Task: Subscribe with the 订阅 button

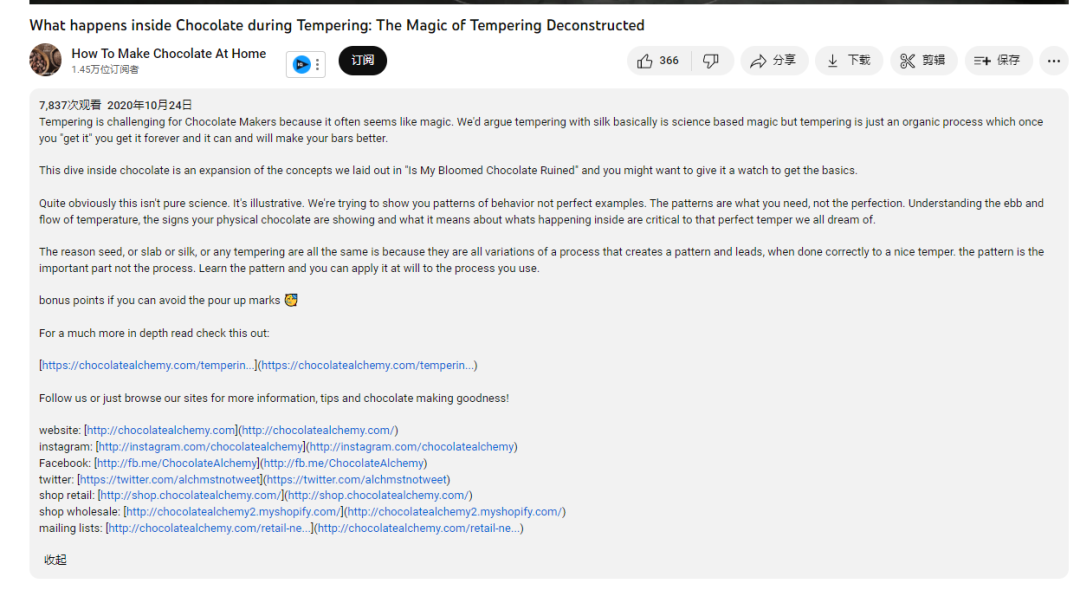Action: coord(362,61)
